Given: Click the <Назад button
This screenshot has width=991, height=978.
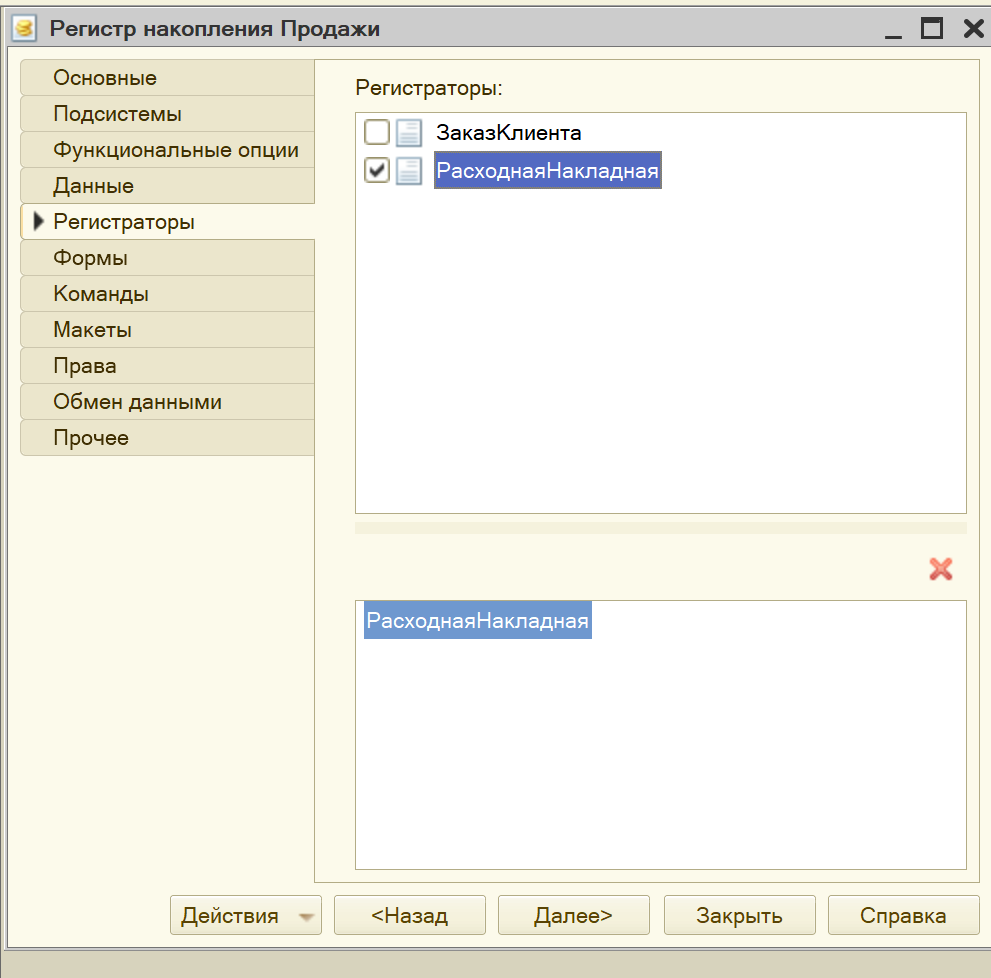Looking at the screenshot, I should (410, 915).
